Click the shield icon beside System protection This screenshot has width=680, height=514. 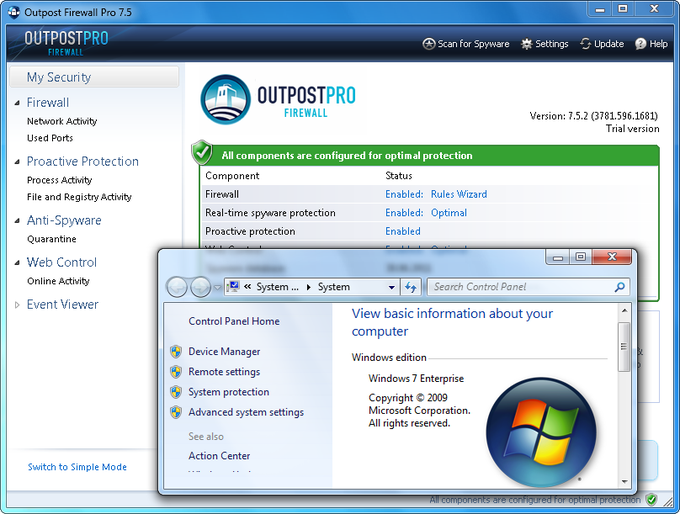point(176,392)
